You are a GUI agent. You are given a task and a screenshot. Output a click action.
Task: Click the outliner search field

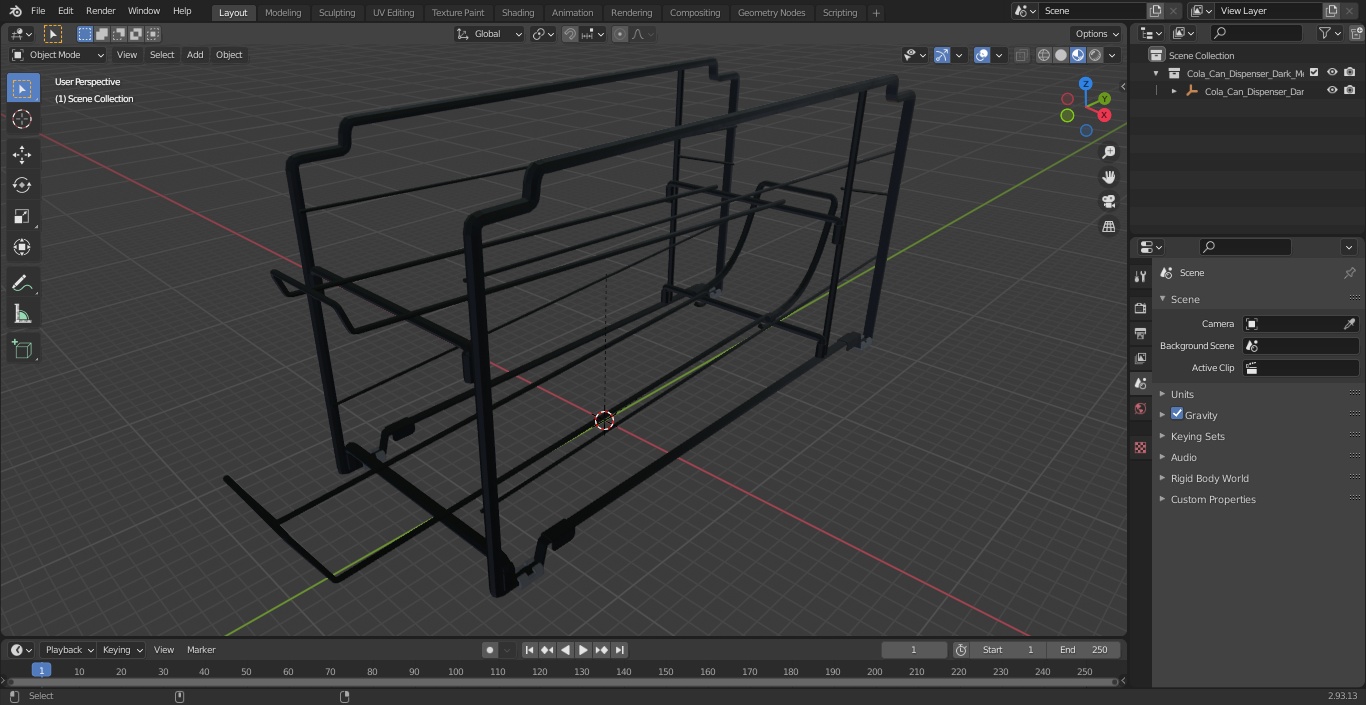(1256, 33)
